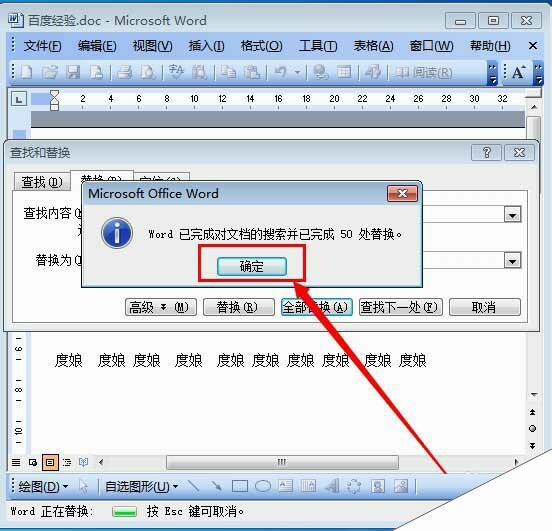Select the horizontal Text Box tool
Image resolution: width=552 pixels, height=531 pixels.
(x=286, y=487)
